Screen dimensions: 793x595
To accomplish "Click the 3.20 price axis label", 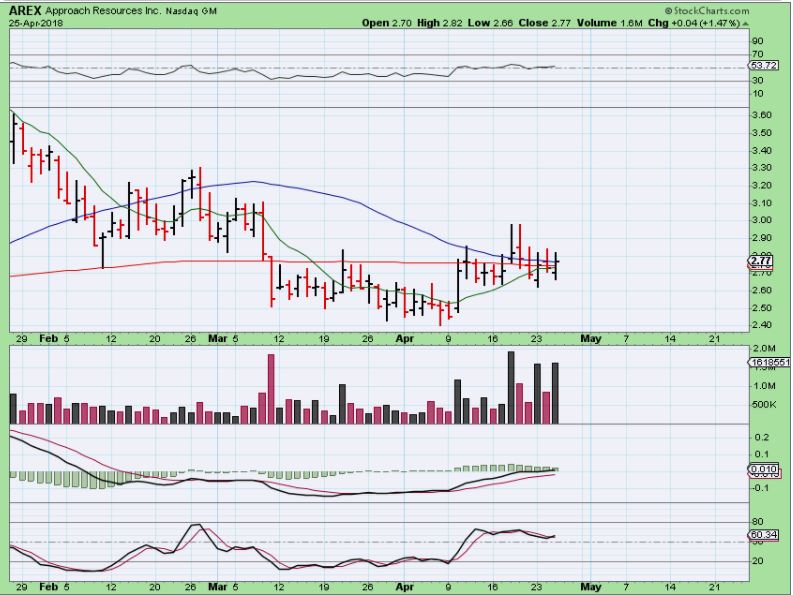I will [x=762, y=185].
